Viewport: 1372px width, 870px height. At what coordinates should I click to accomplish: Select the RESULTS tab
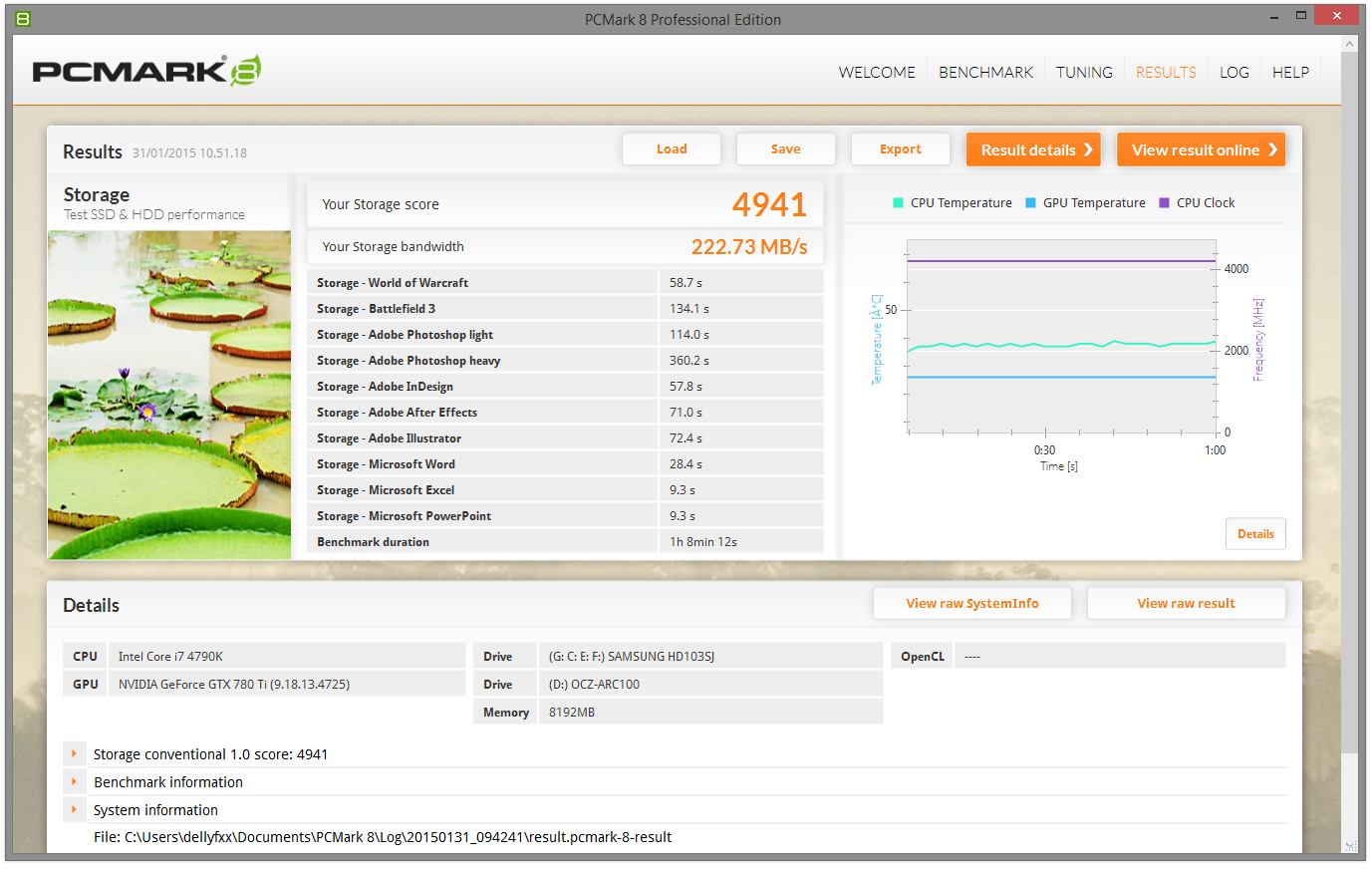pyautogui.click(x=1166, y=73)
